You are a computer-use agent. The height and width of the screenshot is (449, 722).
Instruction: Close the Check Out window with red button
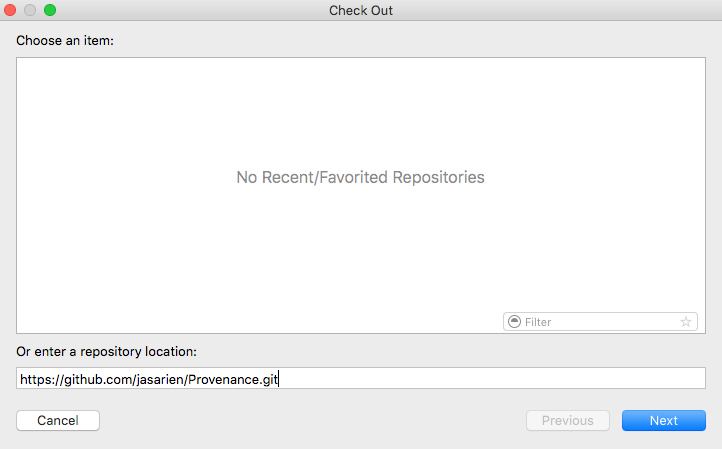coord(12,10)
